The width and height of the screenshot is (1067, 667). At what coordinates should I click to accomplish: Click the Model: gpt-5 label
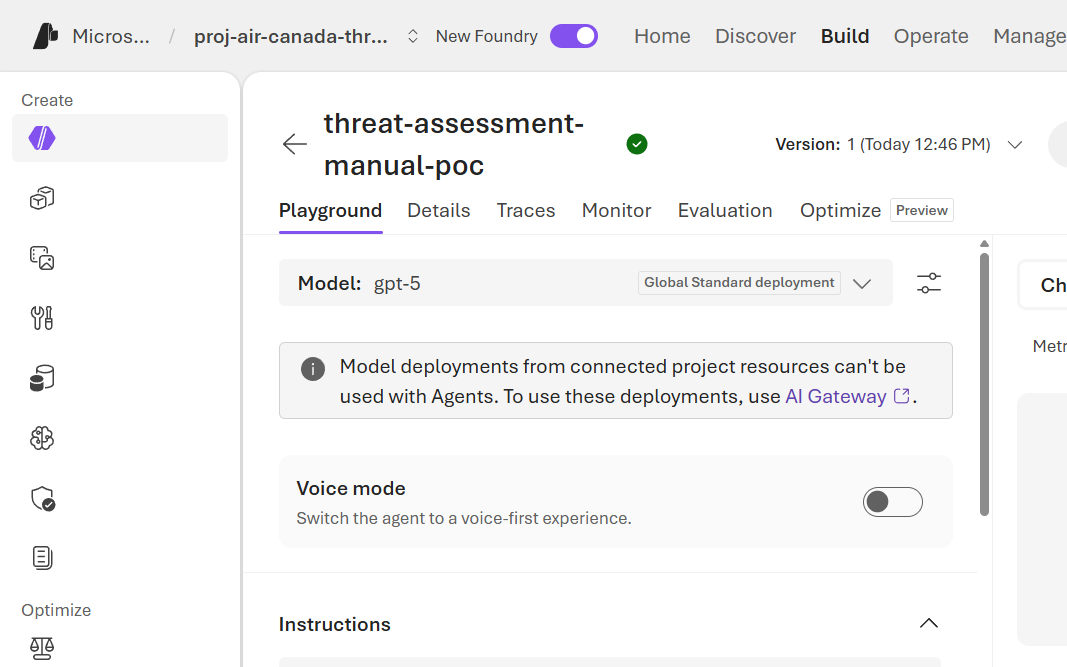pyautogui.click(x=359, y=283)
